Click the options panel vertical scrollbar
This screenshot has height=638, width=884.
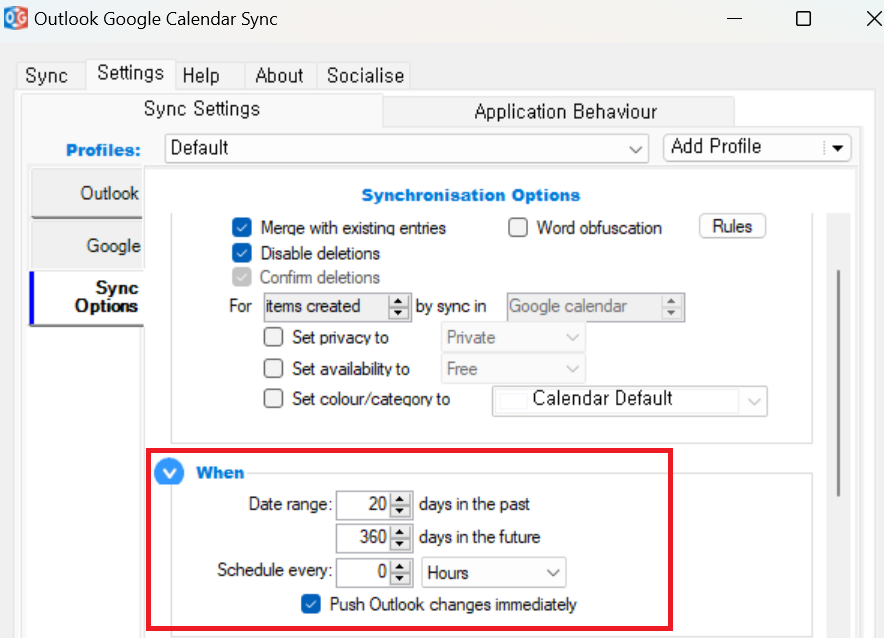coord(838,383)
